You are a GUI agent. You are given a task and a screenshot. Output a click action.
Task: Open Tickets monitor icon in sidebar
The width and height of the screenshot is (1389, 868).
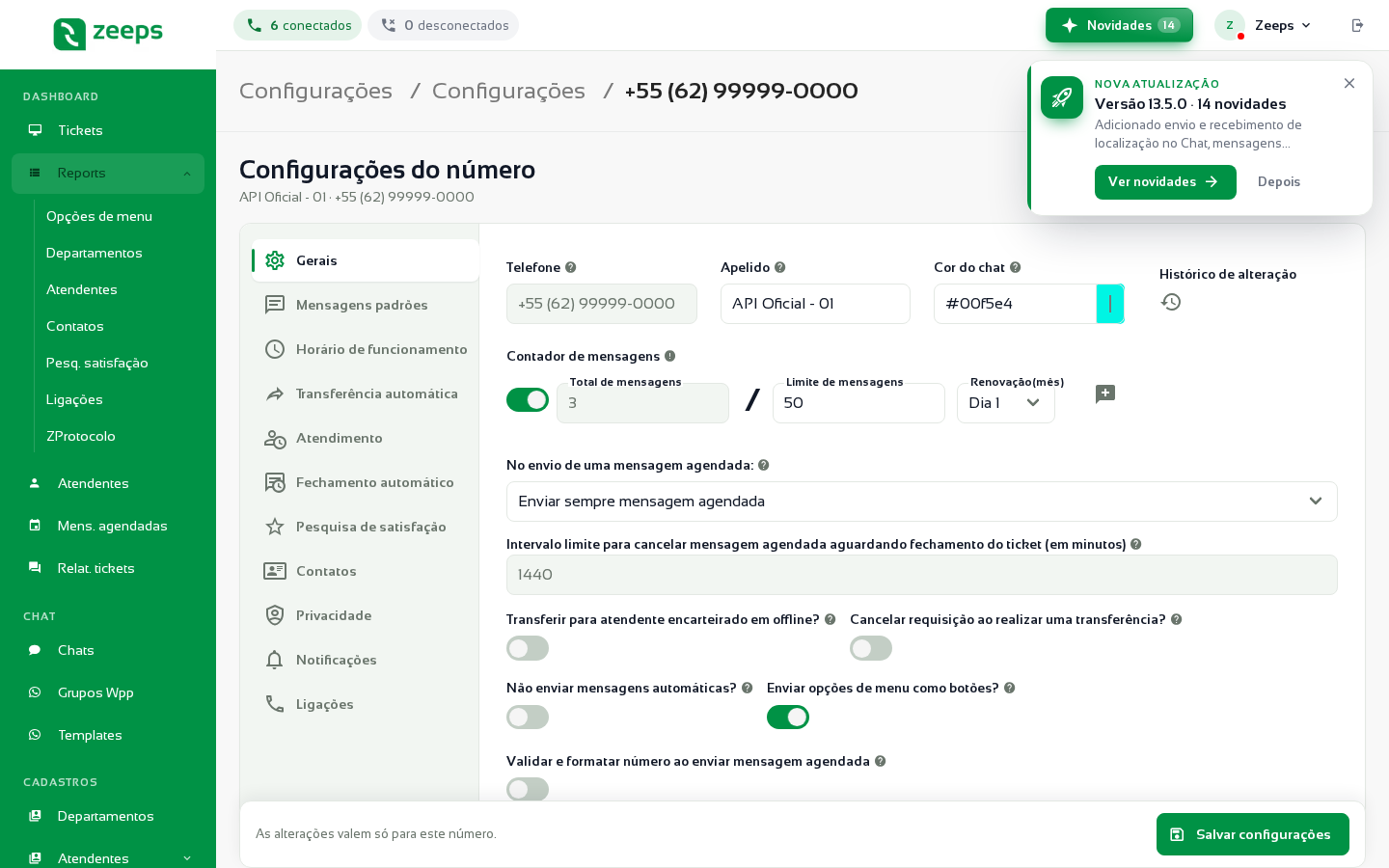(x=35, y=130)
